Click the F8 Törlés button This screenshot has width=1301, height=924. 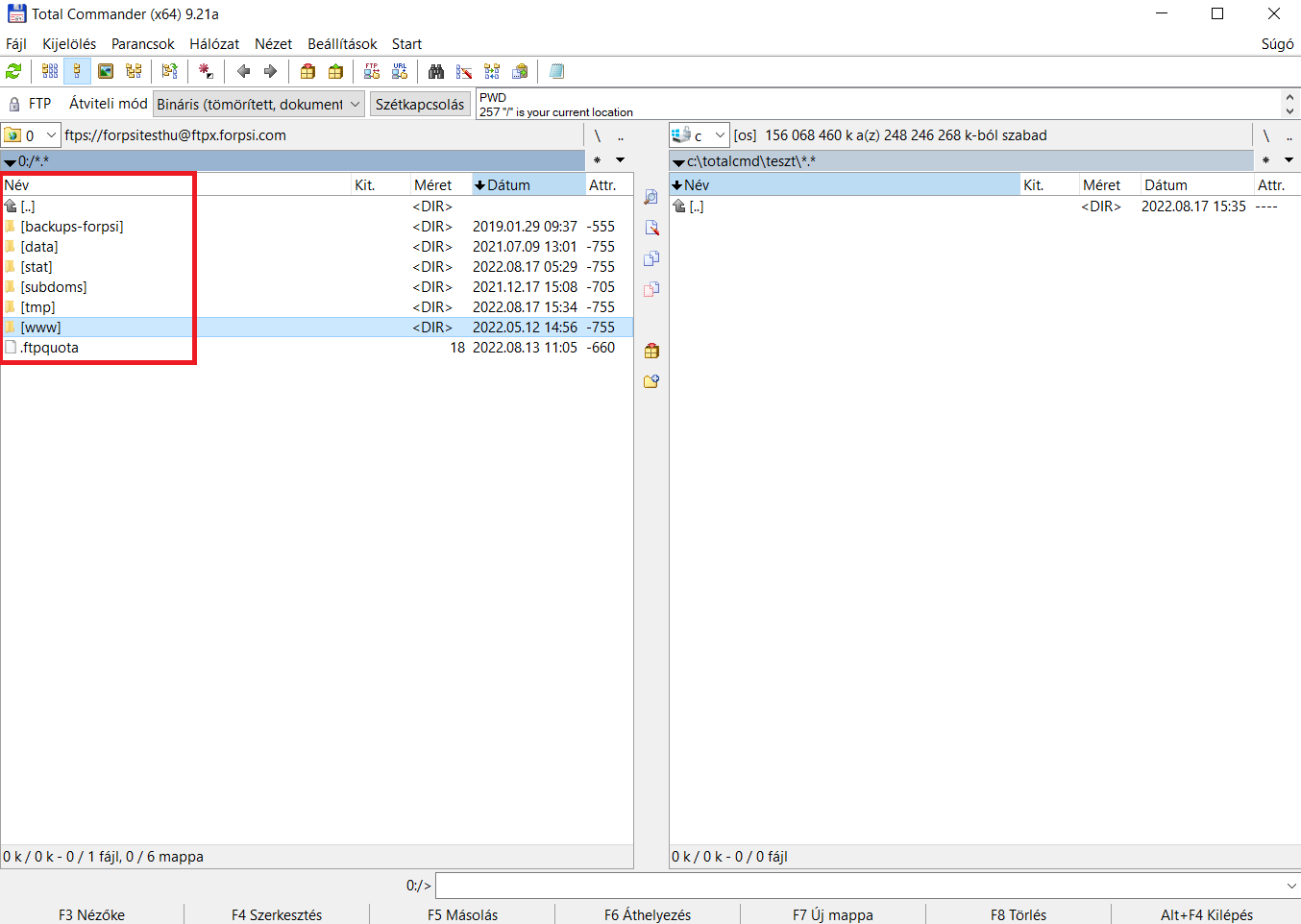1019,914
